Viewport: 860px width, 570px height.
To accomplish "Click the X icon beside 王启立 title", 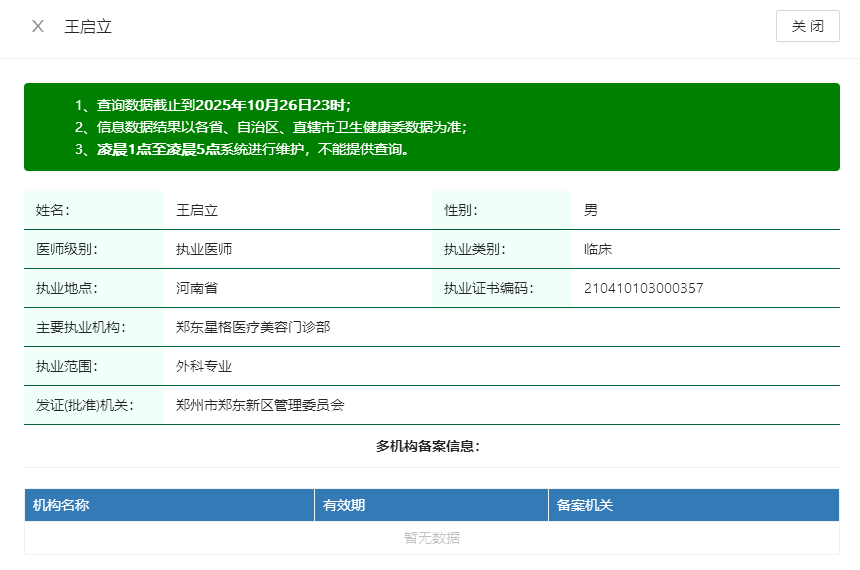I will coord(38,26).
